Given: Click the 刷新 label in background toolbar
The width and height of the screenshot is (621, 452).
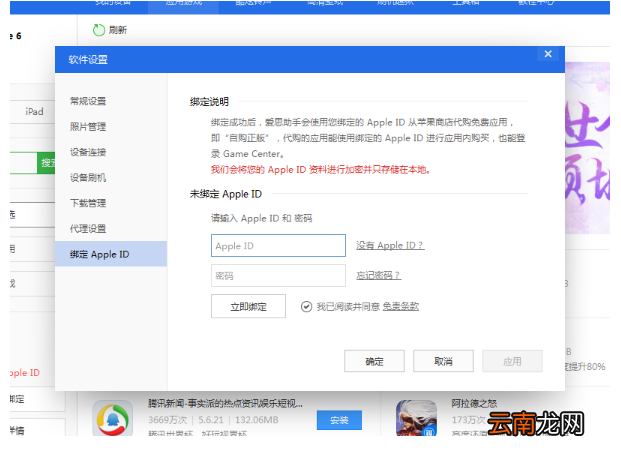Looking at the screenshot, I should pyautogui.click(x=118, y=30).
